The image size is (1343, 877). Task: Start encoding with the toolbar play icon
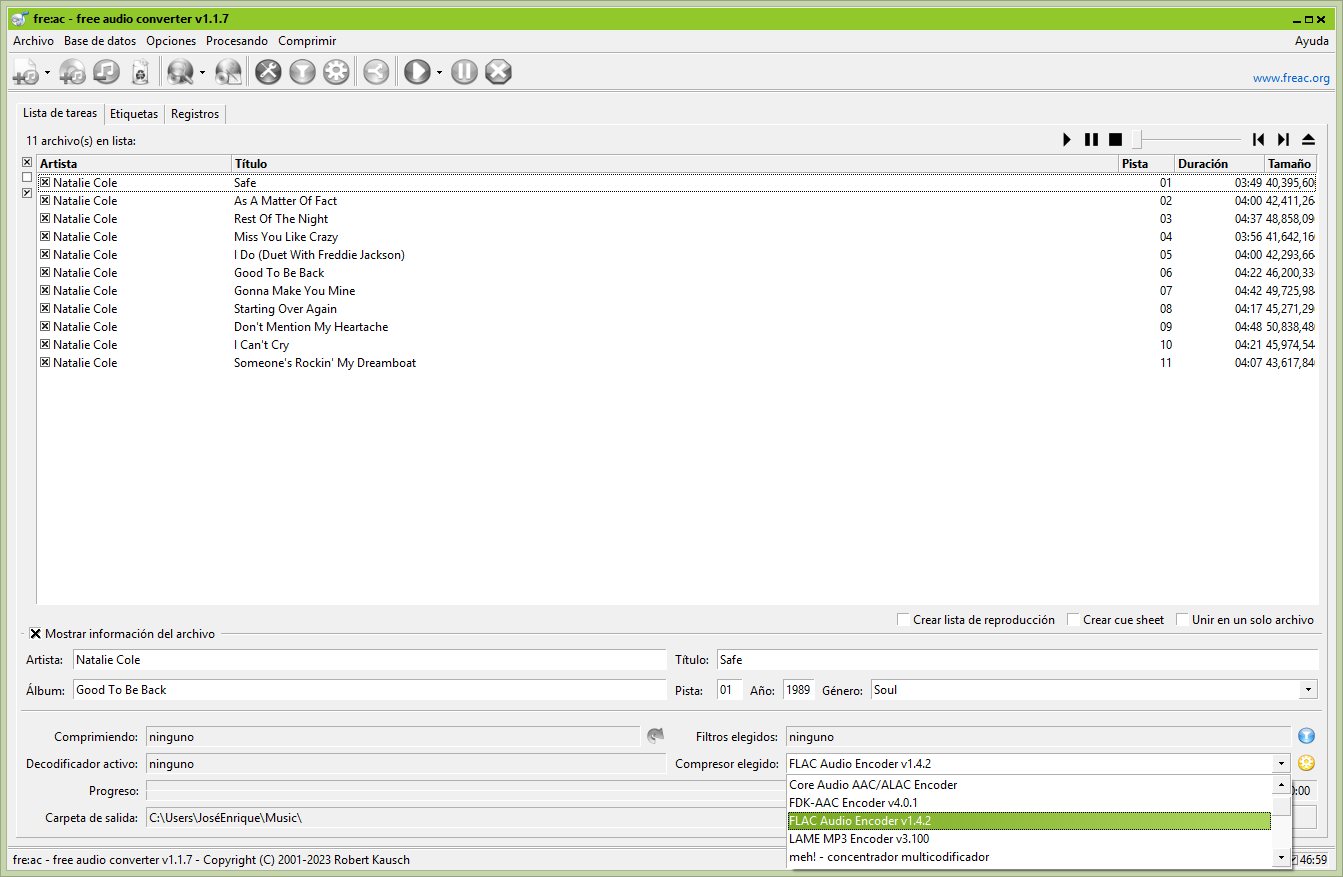pos(416,72)
